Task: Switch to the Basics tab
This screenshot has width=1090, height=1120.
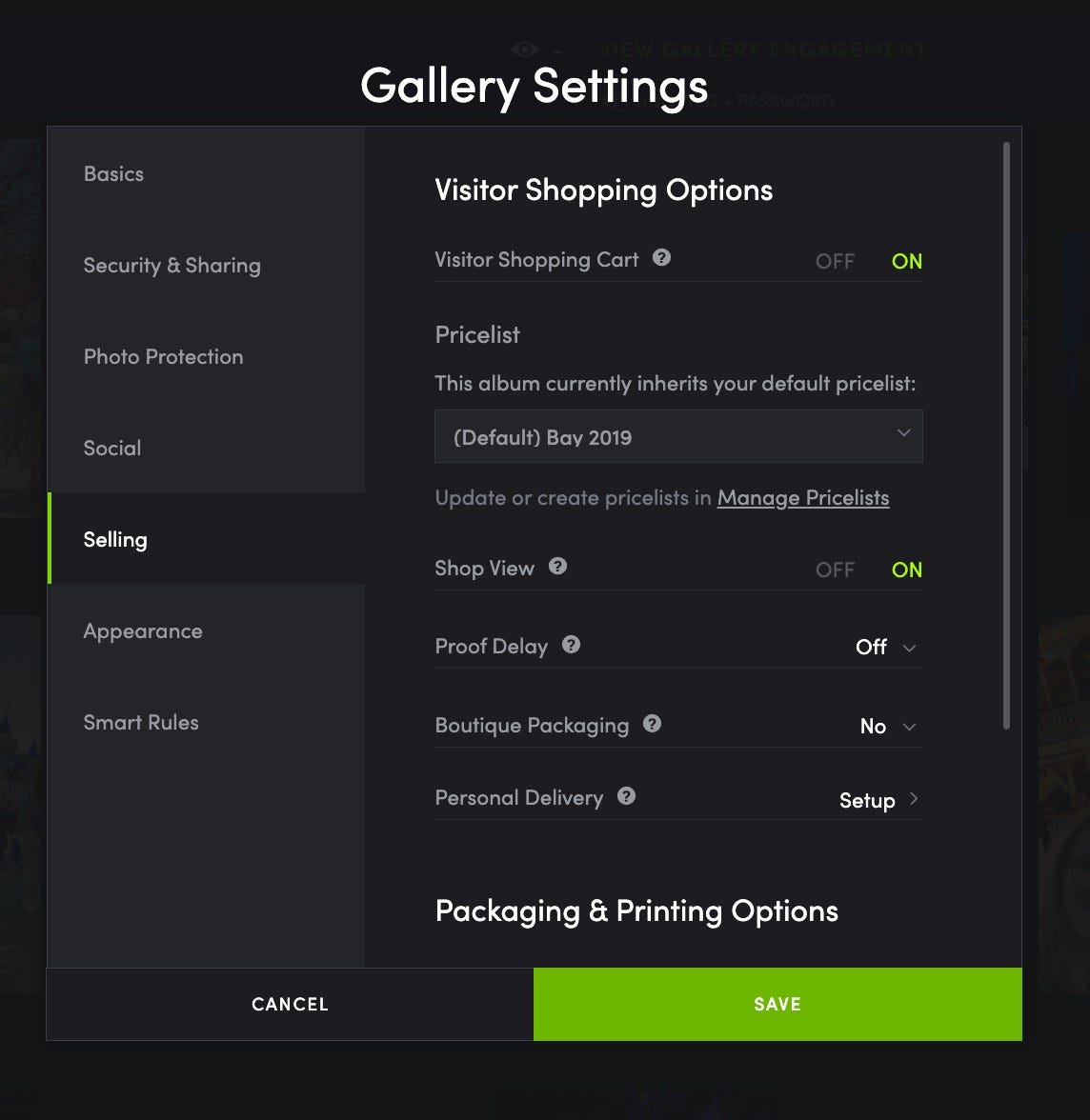Action: 114,174
